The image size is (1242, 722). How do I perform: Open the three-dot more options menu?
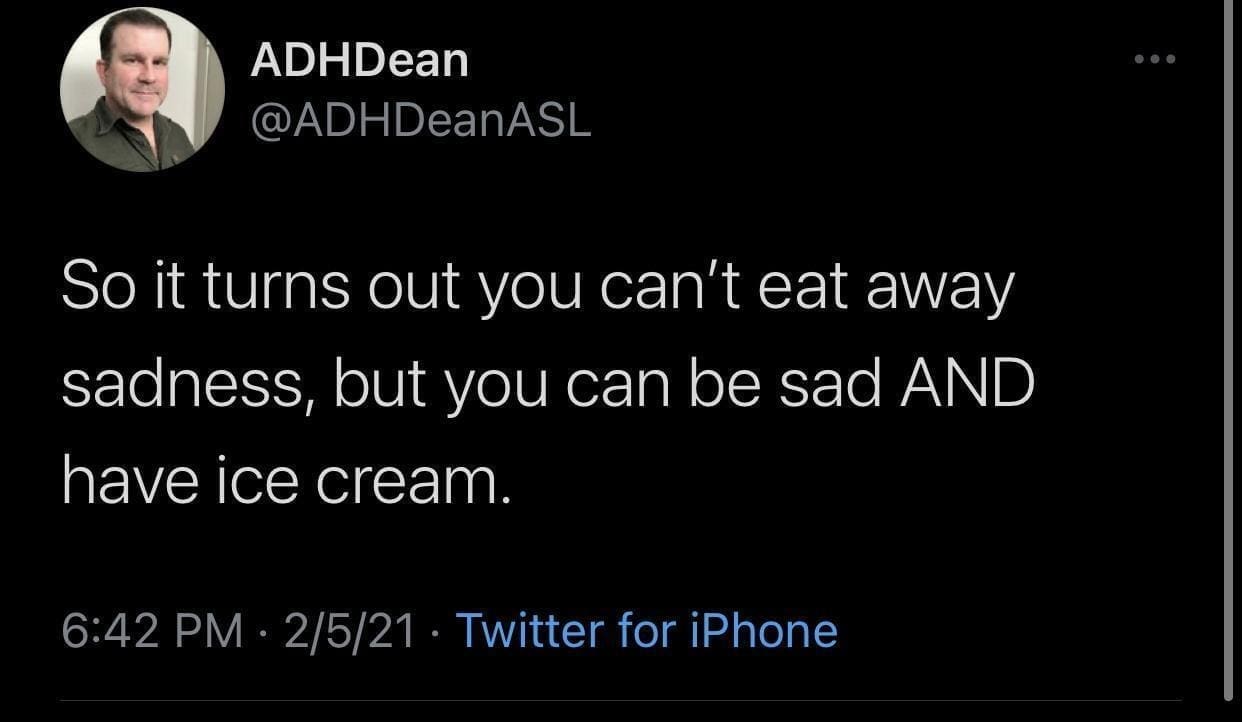click(x=1155, y=60)
